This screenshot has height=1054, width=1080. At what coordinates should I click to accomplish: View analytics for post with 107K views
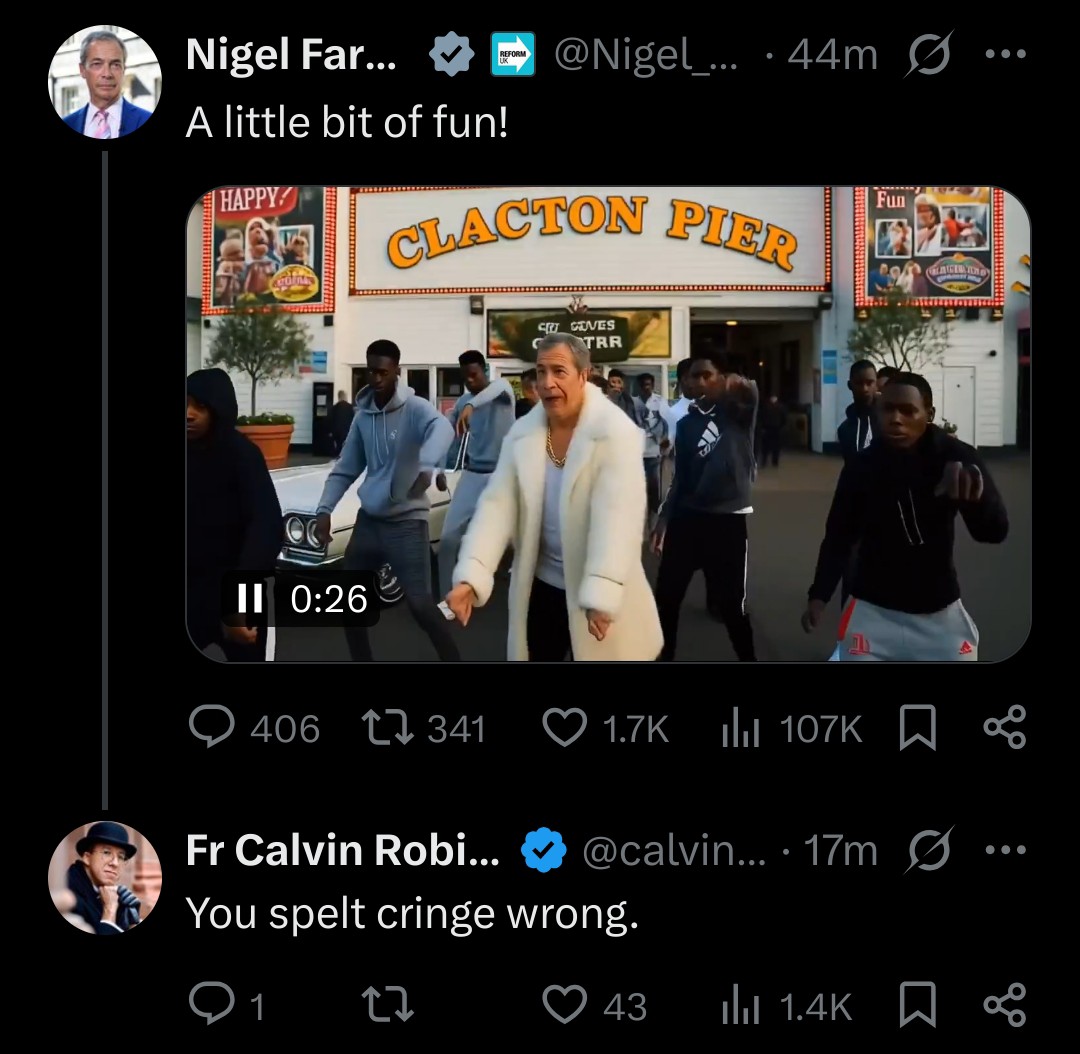740,729
